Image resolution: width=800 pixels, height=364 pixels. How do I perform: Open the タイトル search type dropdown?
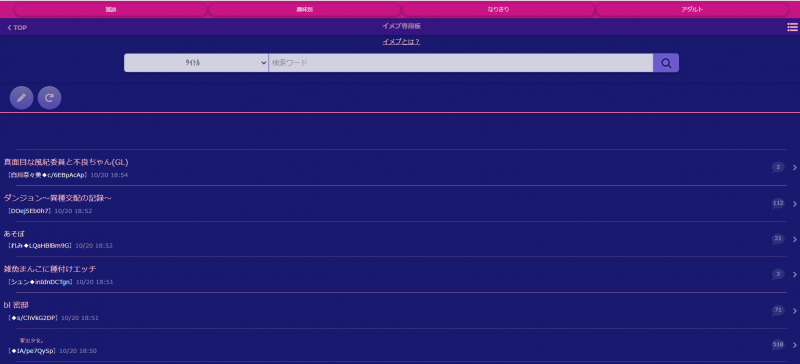click(x=196, y=63)
